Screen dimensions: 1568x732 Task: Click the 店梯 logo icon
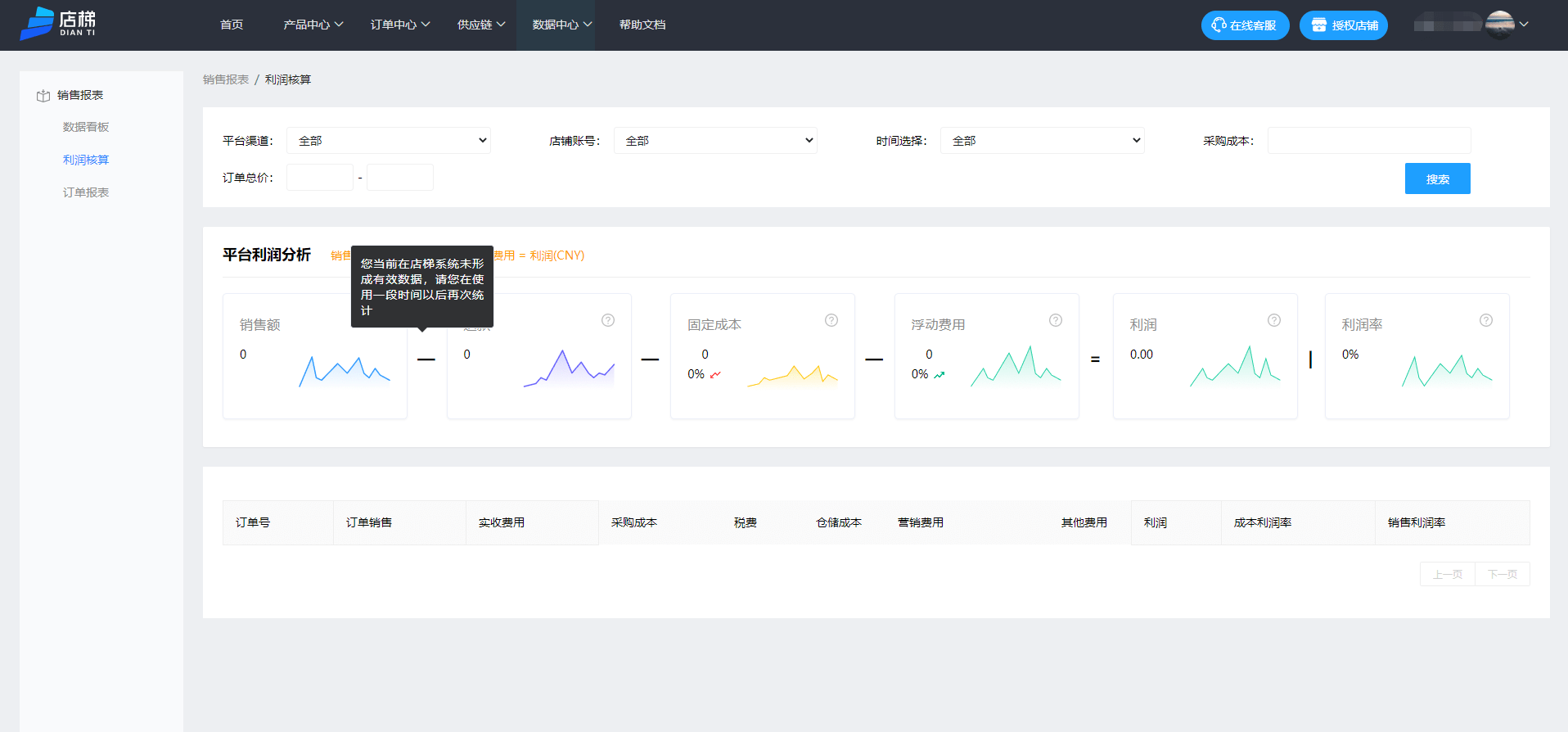(37, 24)
